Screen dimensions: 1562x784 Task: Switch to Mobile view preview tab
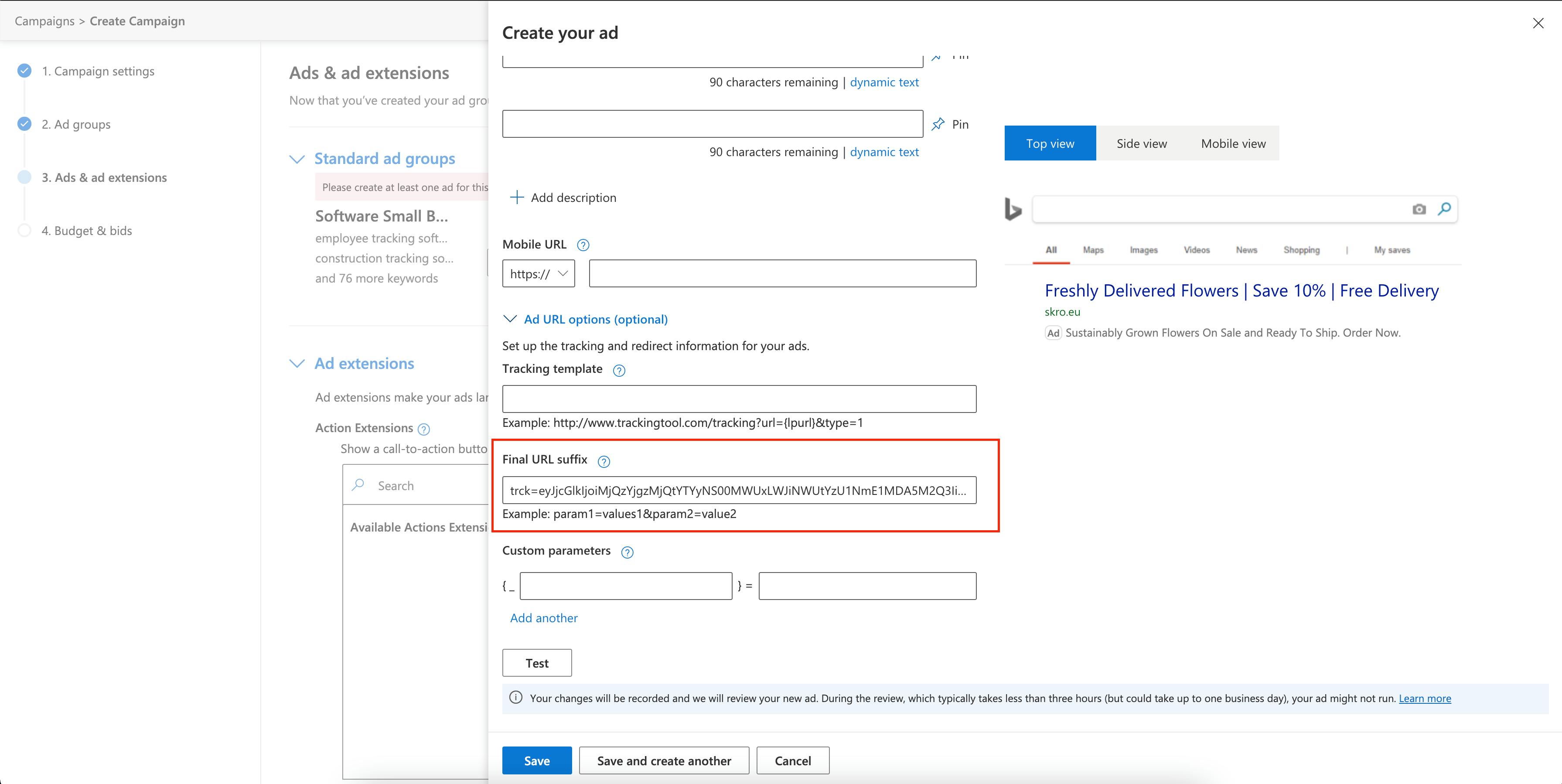[x=1233, y=143]
